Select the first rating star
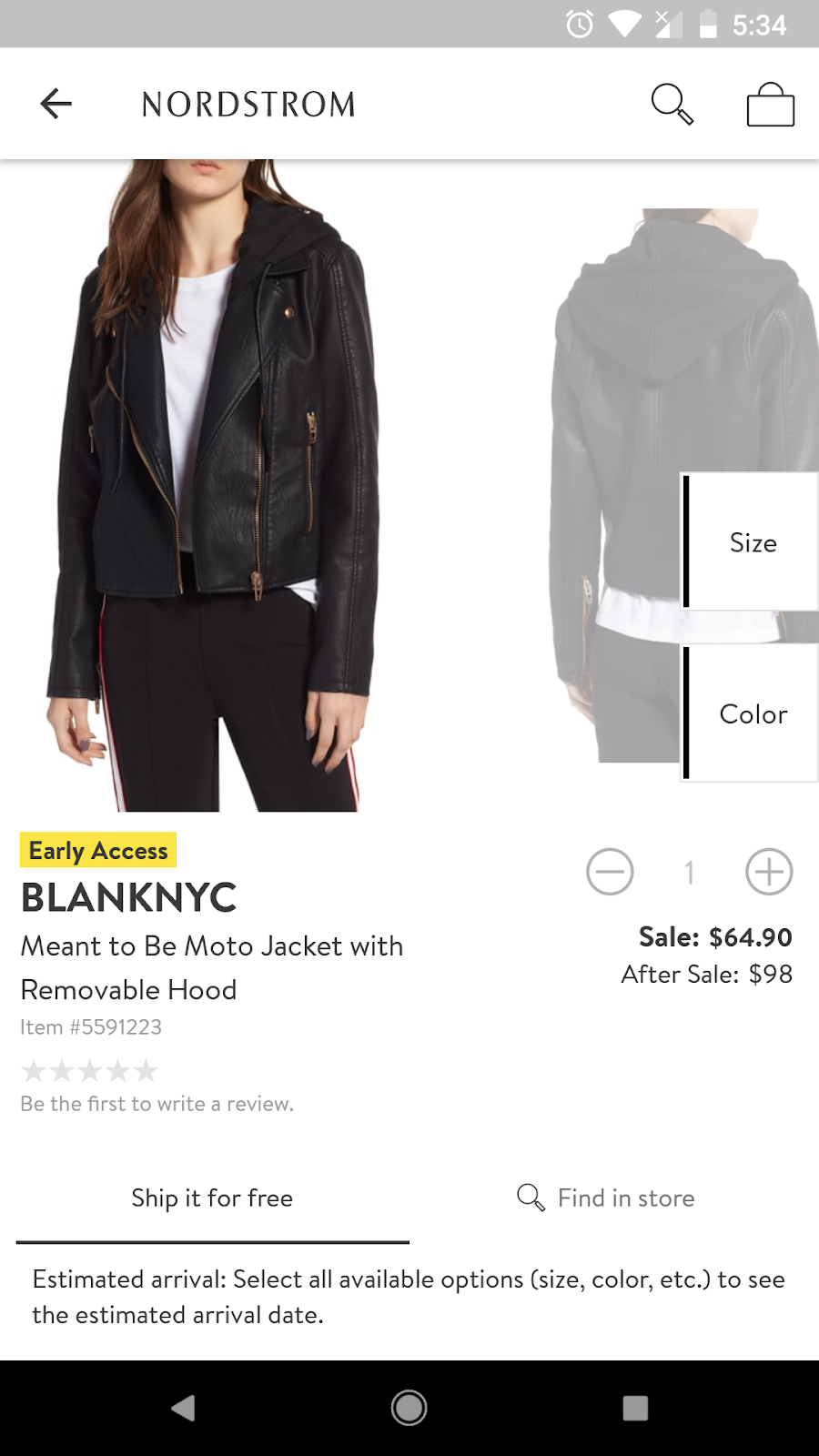Viewport: 819px width, 1456px height. (x=35, y=1071)
